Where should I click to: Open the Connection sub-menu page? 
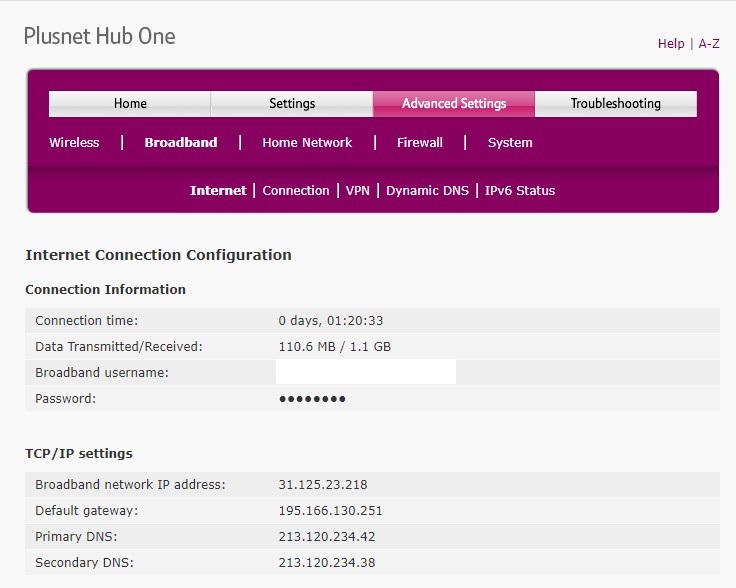coord(296,191)
